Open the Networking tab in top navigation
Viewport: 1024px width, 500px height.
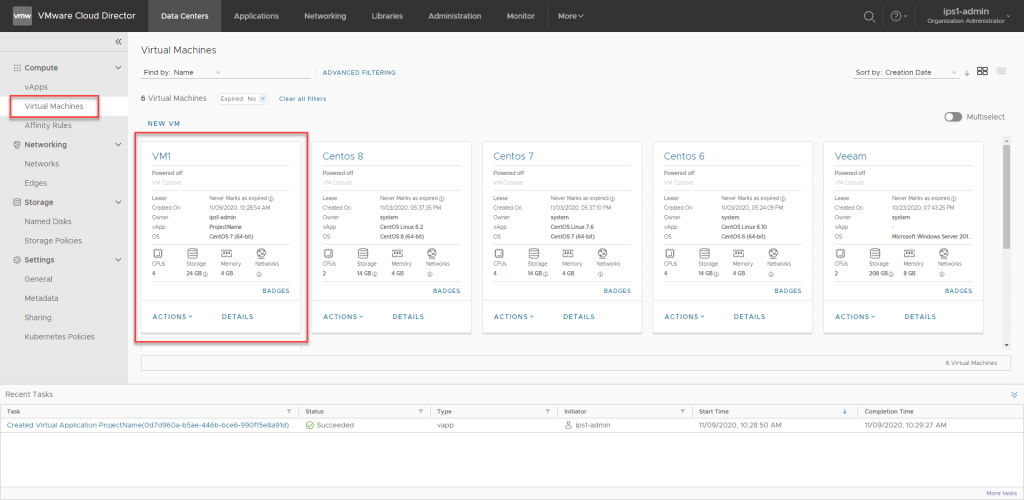[x=325, y=16]
